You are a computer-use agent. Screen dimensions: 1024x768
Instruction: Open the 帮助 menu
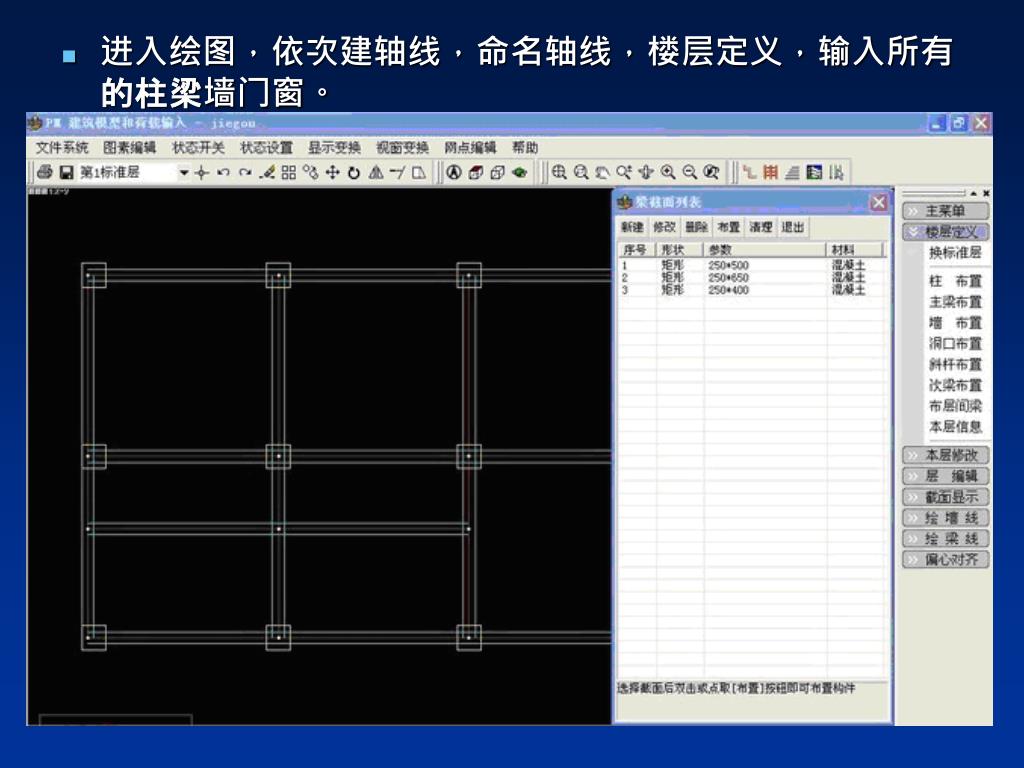click(525, 148)
